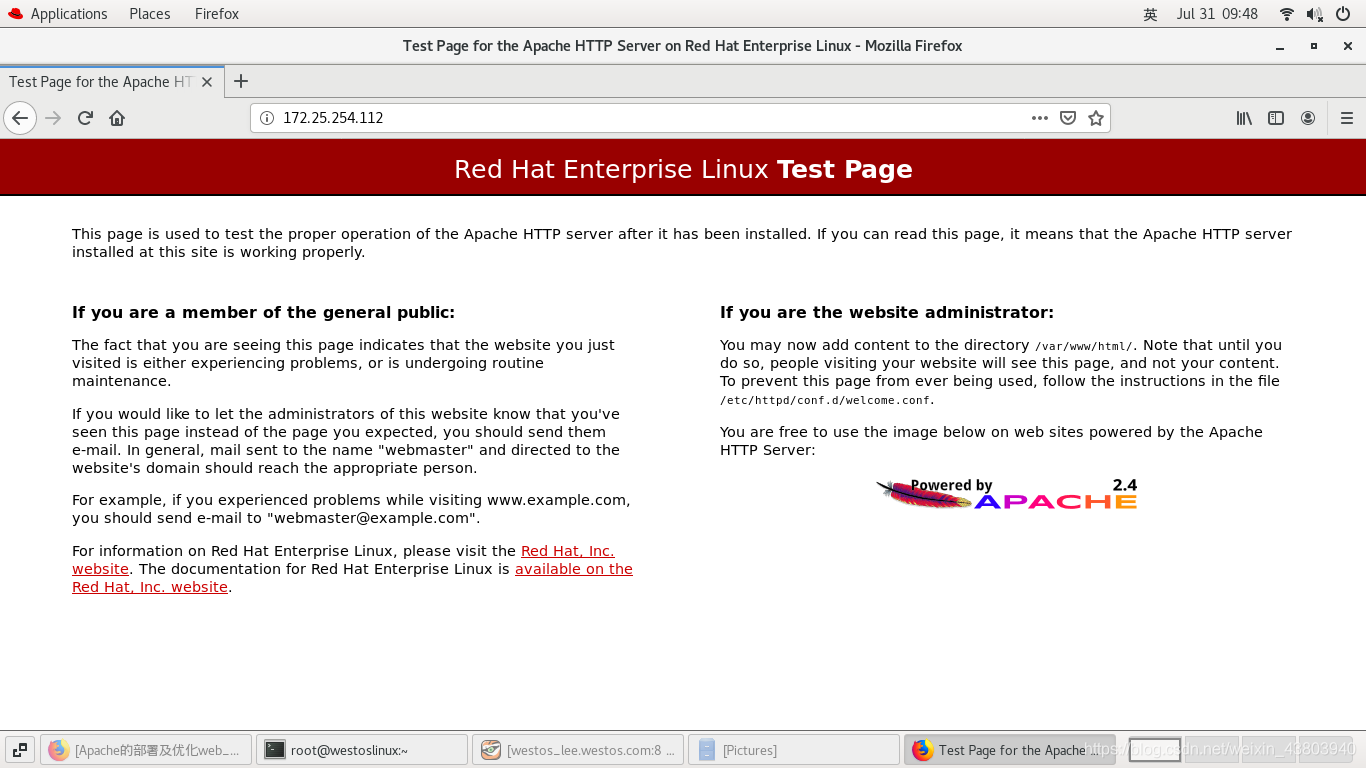Viewport: 1366px width, 768px height.
Task: Open the Firefox account menu
Action: point(1308,118)
